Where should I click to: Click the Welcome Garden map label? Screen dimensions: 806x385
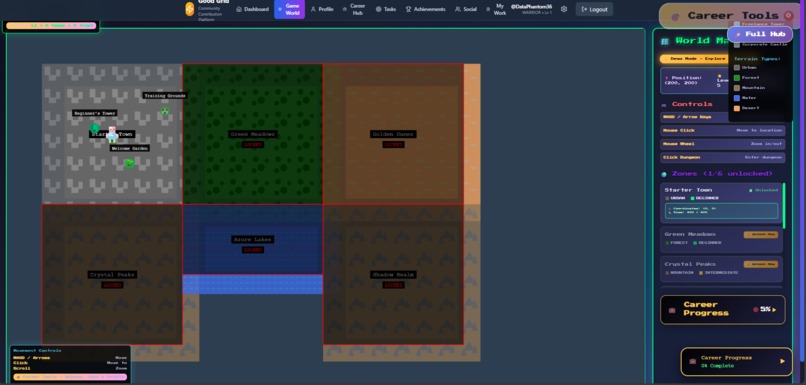click(x=130, y=149)
